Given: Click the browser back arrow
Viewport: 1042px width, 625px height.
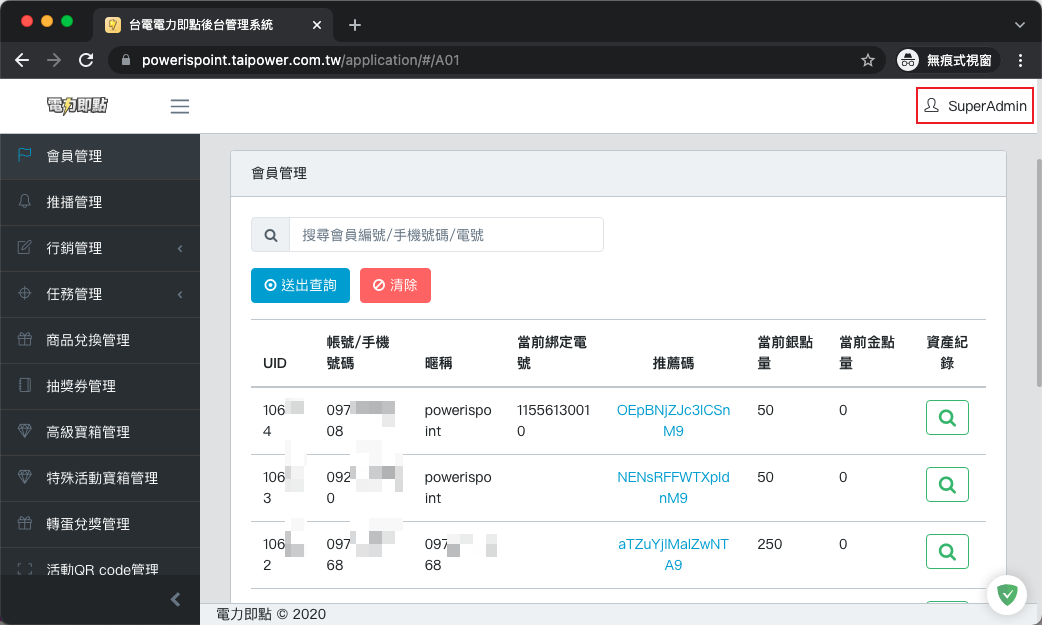Looking at the screenshot, I should (22, 61).
